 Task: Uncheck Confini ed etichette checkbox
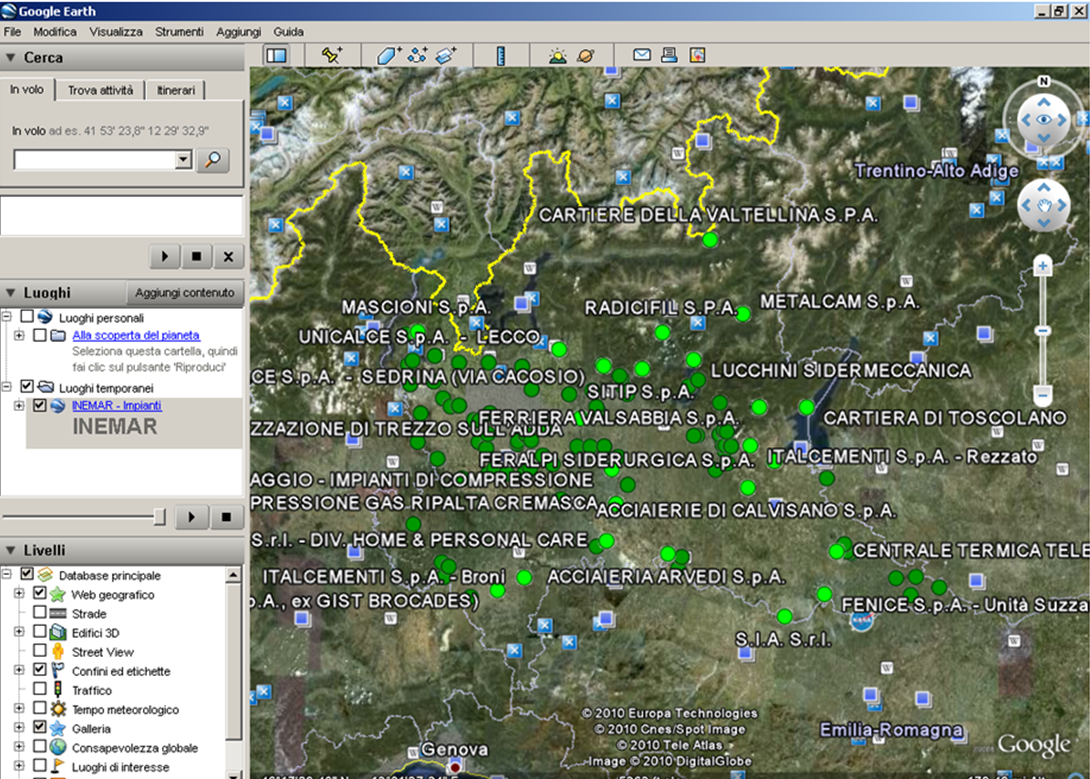(40, 670)
